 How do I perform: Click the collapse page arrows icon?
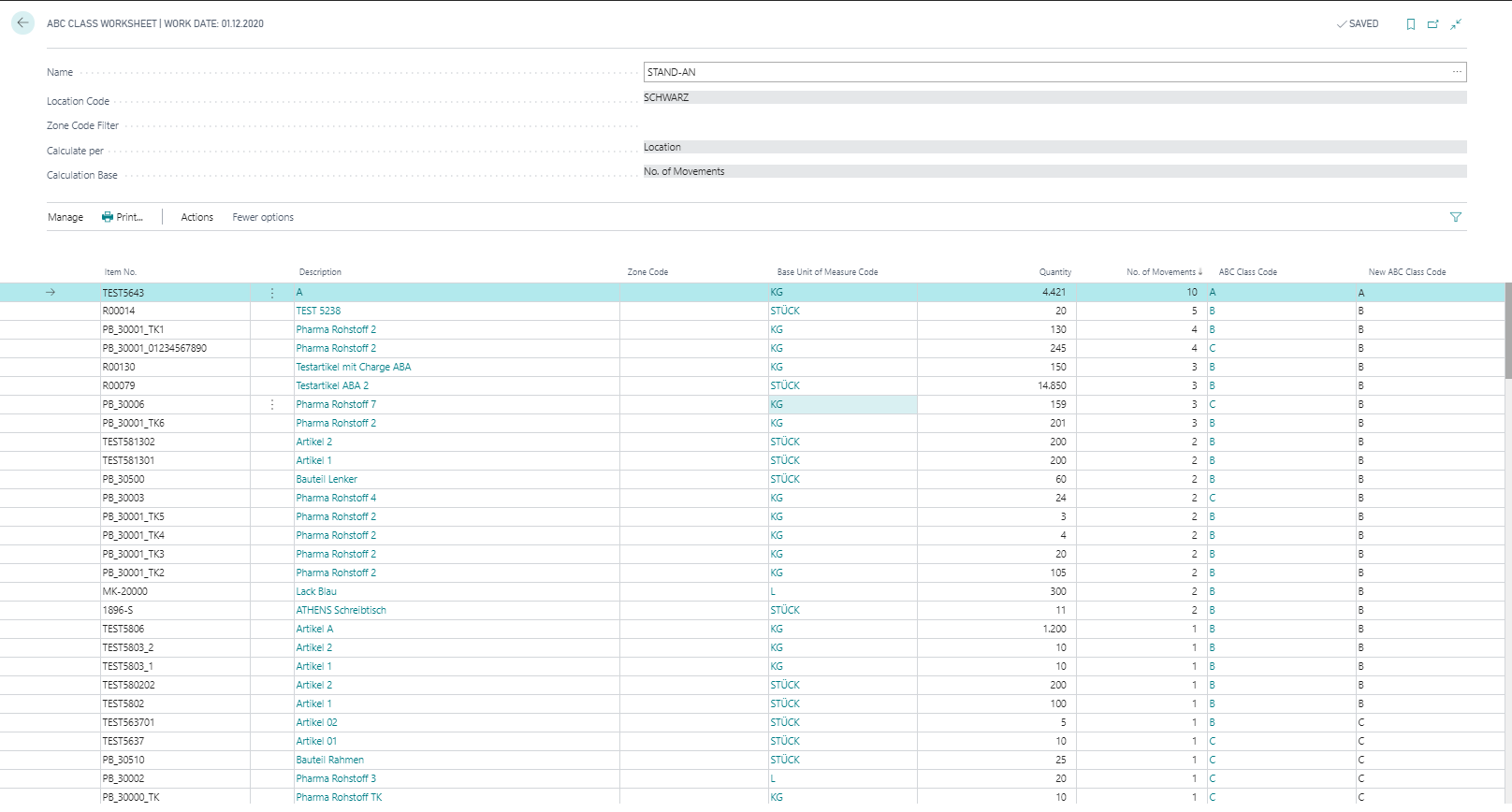[x=1456, y=24]
